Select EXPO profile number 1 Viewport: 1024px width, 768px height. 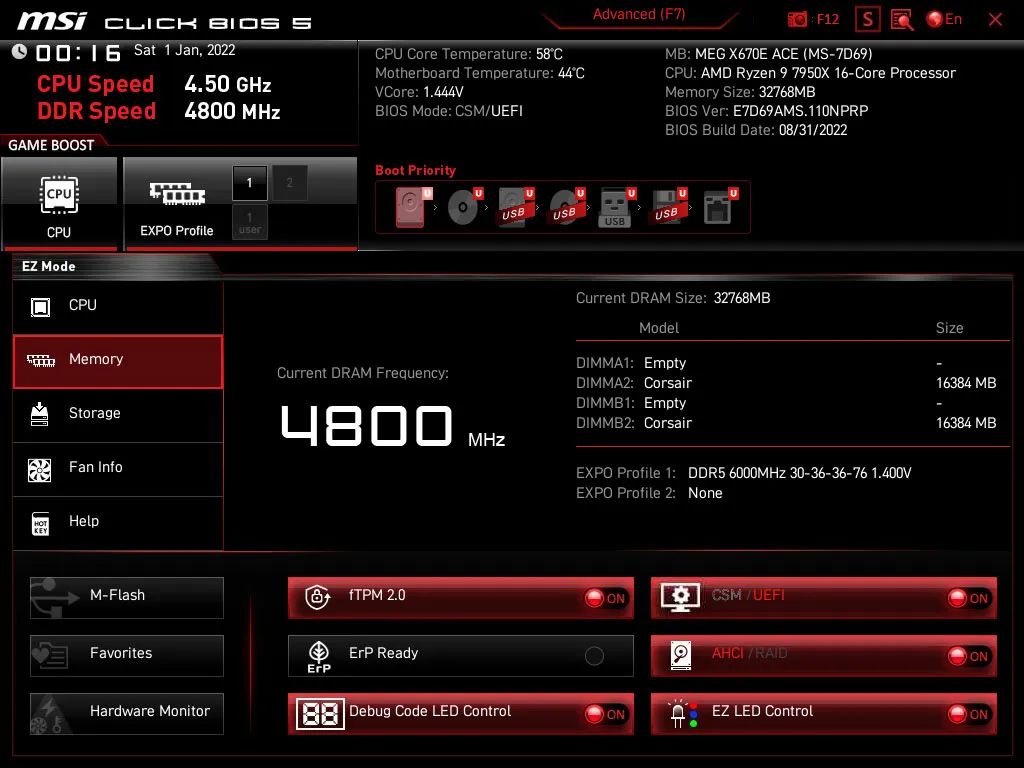[249, 183]
